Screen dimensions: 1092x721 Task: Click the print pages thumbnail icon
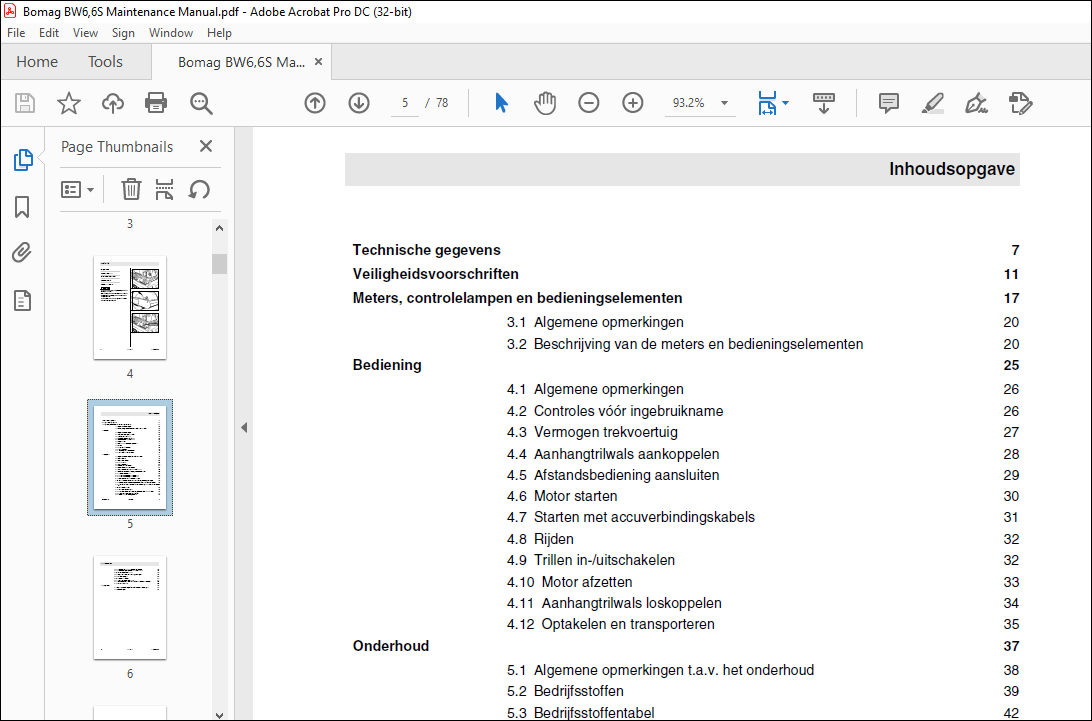pos(164,189)
